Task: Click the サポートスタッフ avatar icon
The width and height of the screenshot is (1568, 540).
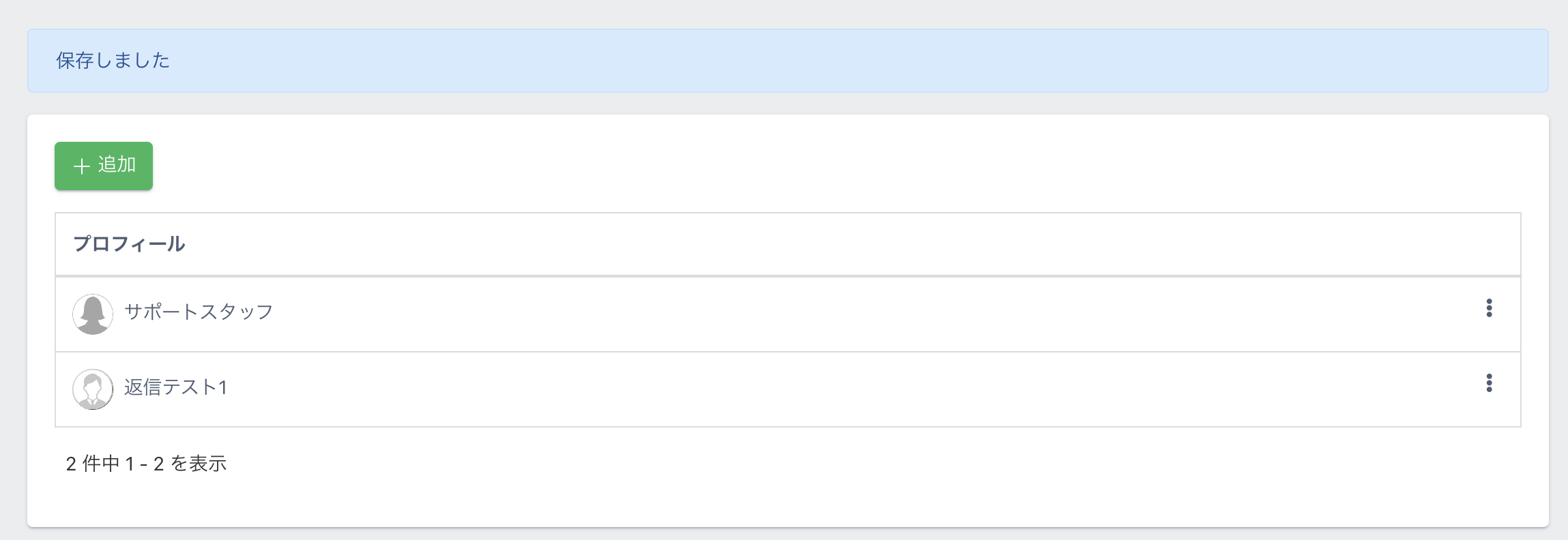Action: click(x=93, y=314)
